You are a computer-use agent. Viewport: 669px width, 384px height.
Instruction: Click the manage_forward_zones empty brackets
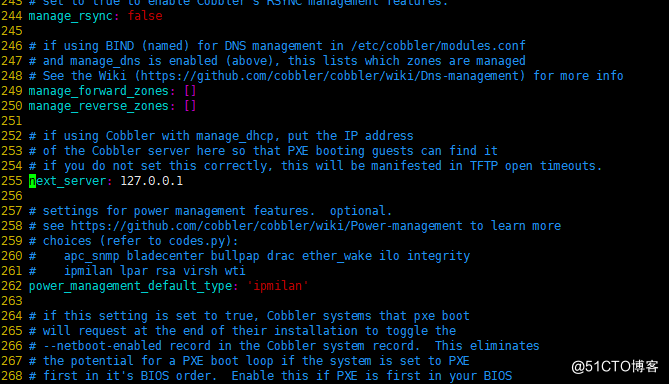point(190,91)
